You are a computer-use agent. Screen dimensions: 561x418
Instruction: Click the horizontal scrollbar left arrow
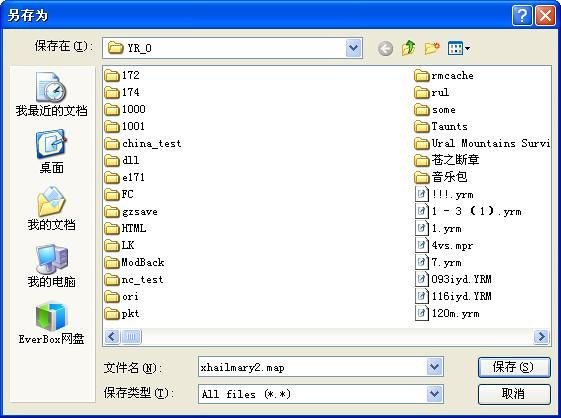pos(112,337)
